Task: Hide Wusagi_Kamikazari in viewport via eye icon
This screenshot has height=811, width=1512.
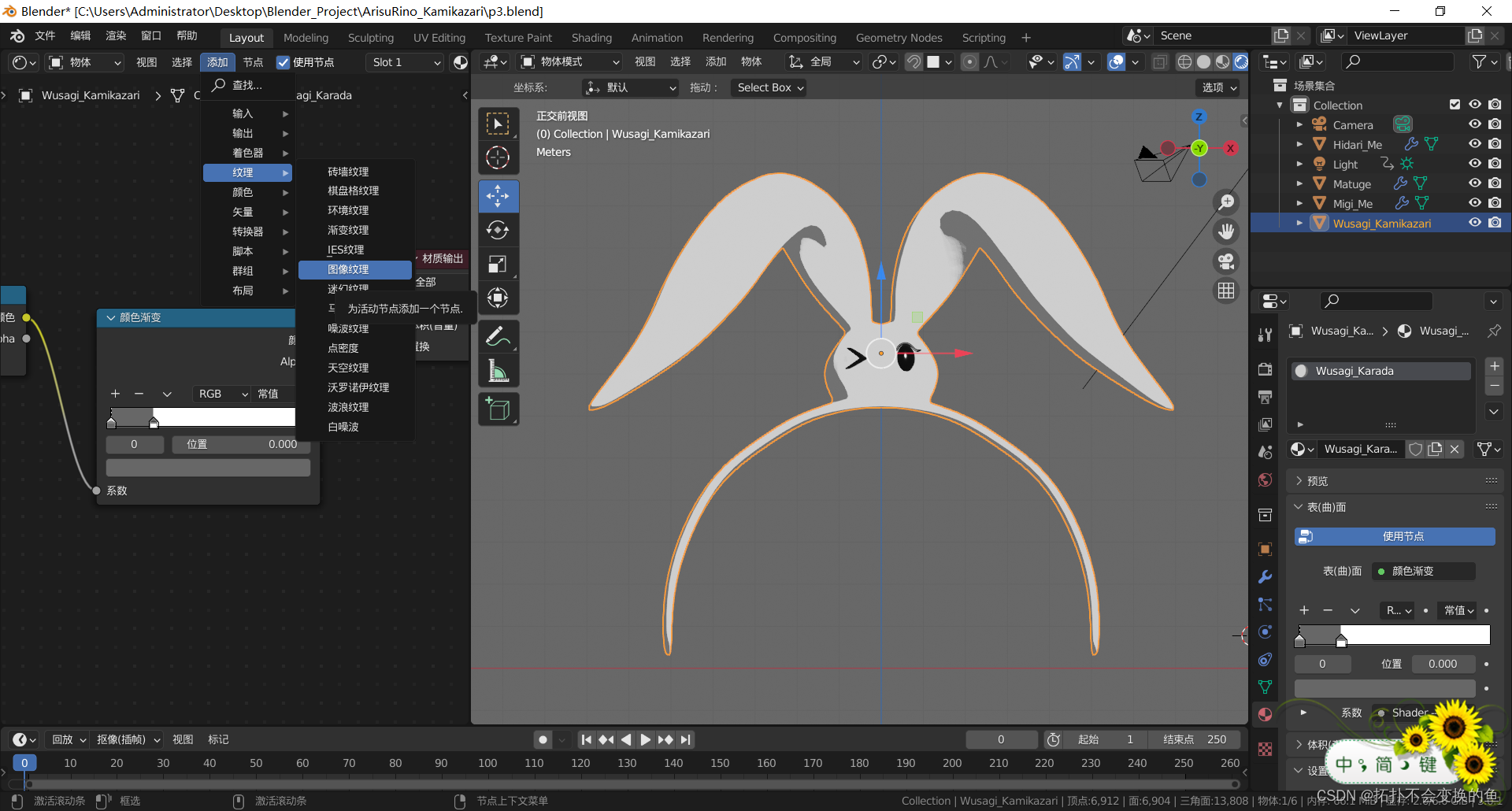Action: (x=1474, y=223)
